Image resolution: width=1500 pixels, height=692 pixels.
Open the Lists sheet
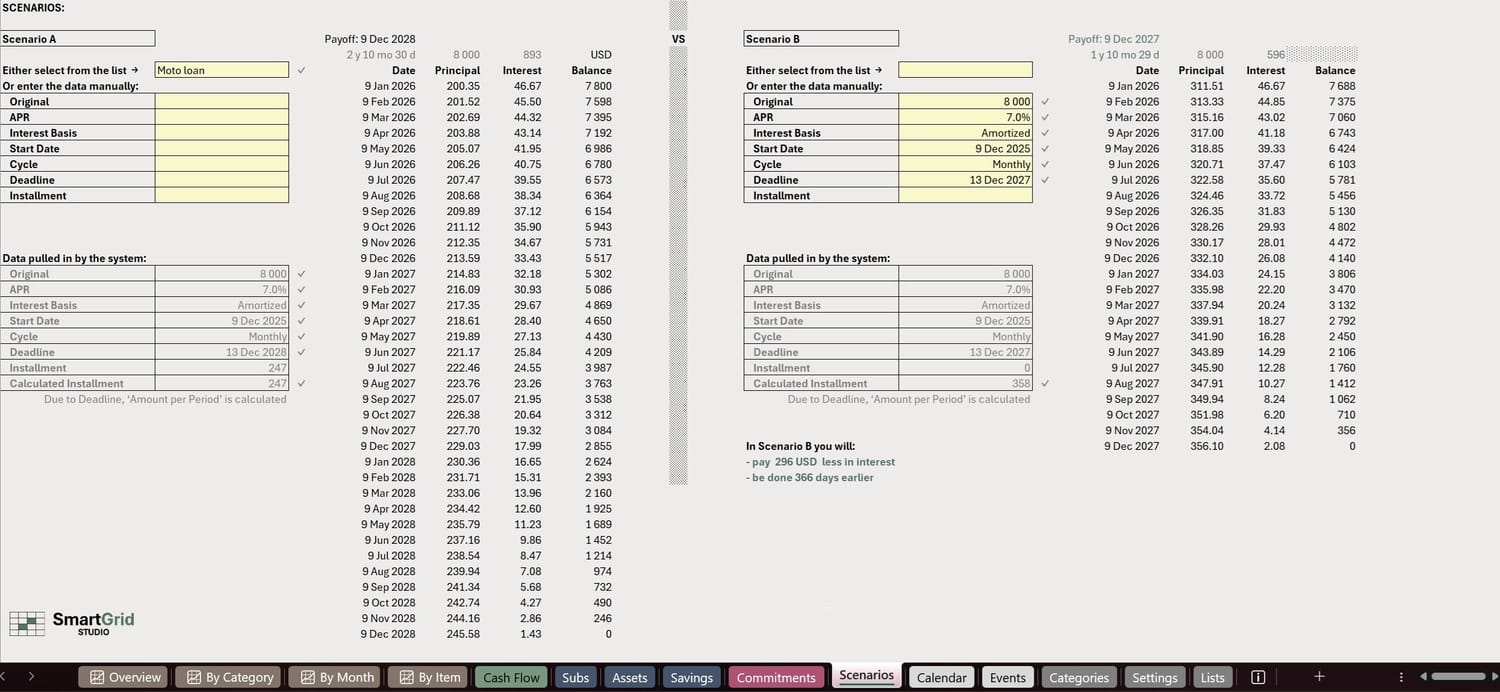coord(1212,677)
